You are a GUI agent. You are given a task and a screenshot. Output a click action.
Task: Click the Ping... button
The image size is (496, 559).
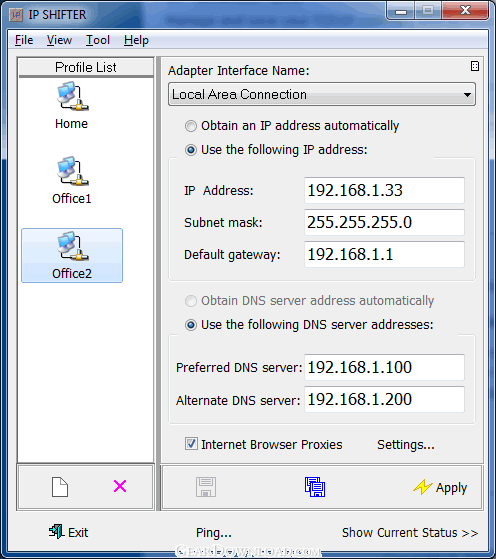coord(214,533)
